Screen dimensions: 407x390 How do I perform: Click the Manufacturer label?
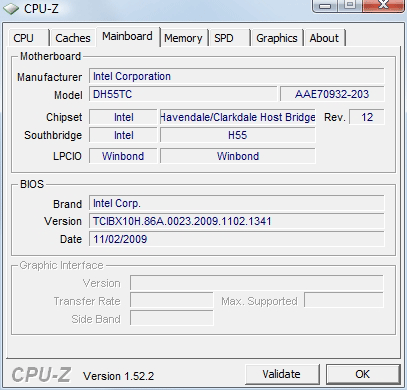pyautogui.click(x=50, y=77)
